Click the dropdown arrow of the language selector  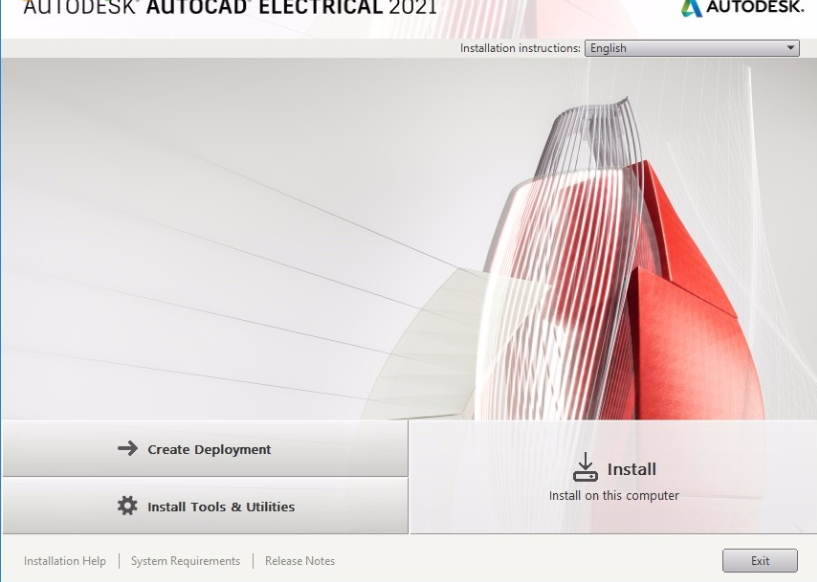tap(791, 48)
